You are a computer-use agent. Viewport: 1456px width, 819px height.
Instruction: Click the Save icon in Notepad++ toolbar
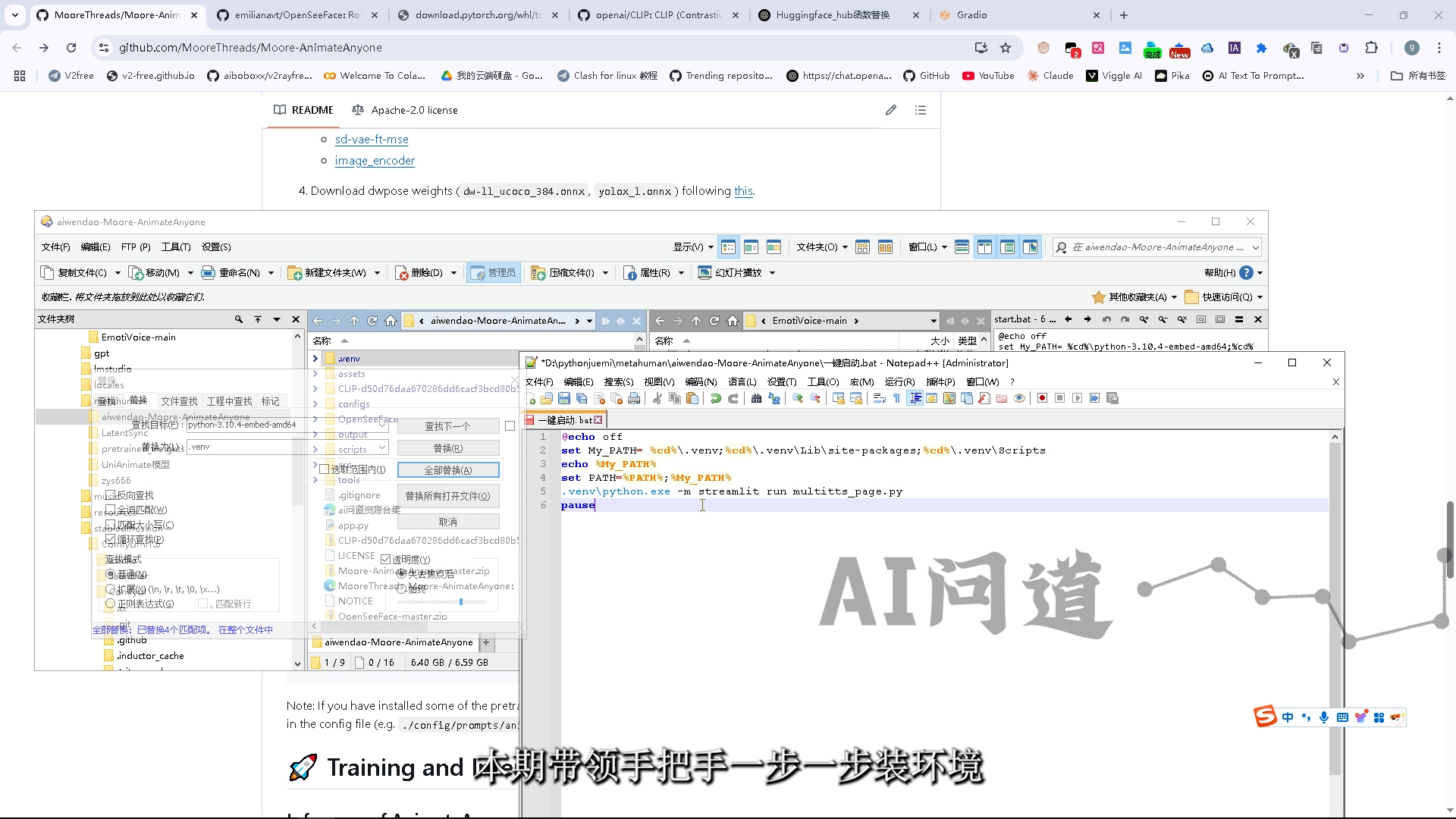pyautogui.click(x=563, y=399)
